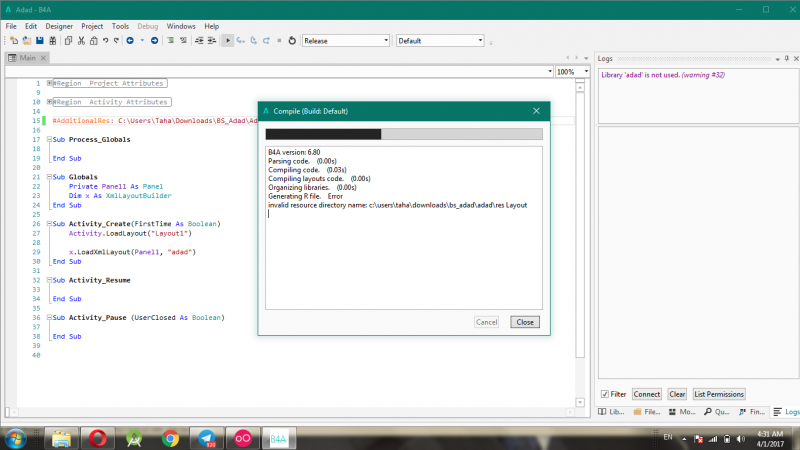Click the Undo toolbar icon
The image size is (800, 450).
[104, 41]
